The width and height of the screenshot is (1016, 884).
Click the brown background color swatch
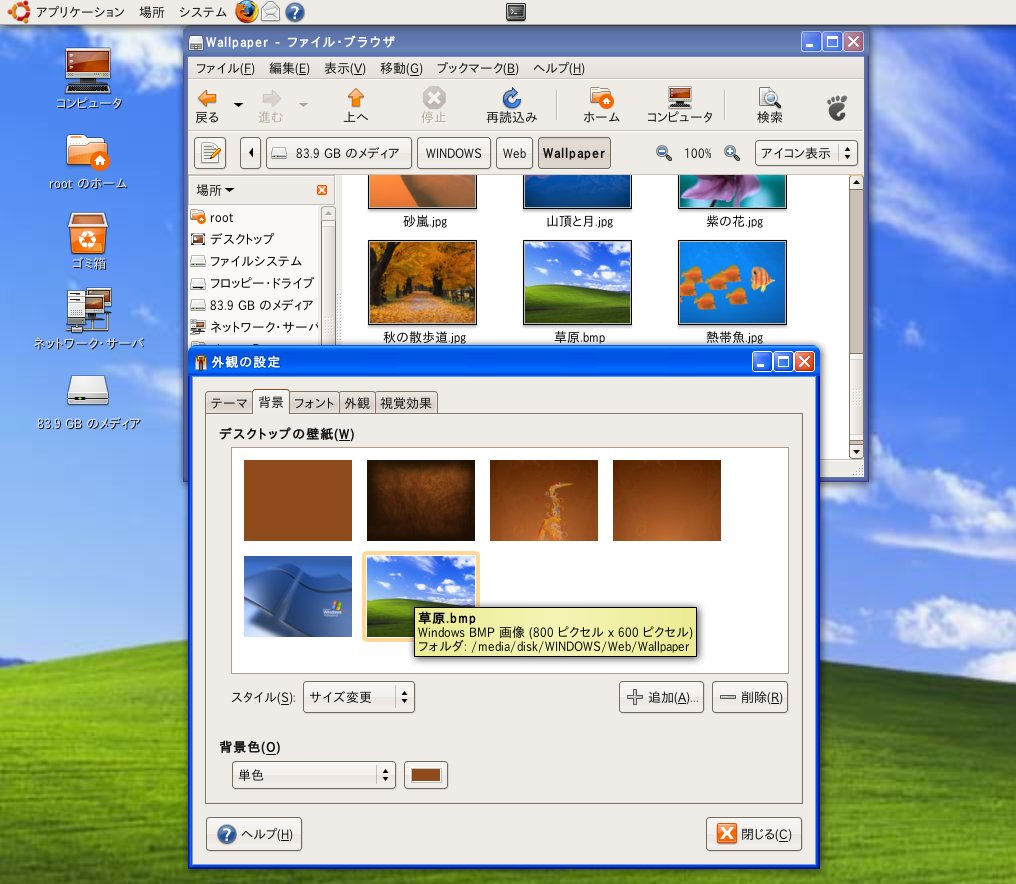[x=426, y=775]
